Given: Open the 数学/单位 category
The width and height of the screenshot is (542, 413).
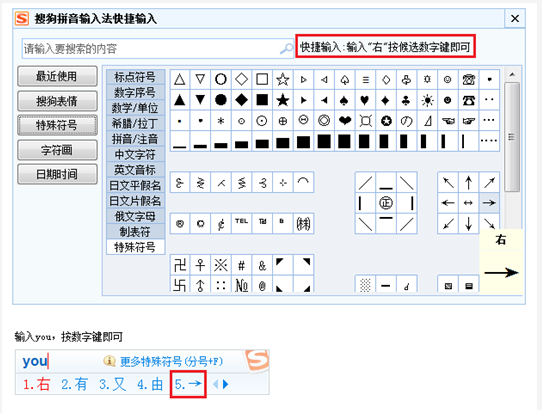Looking at the screenshot, I should coord(135,108).
